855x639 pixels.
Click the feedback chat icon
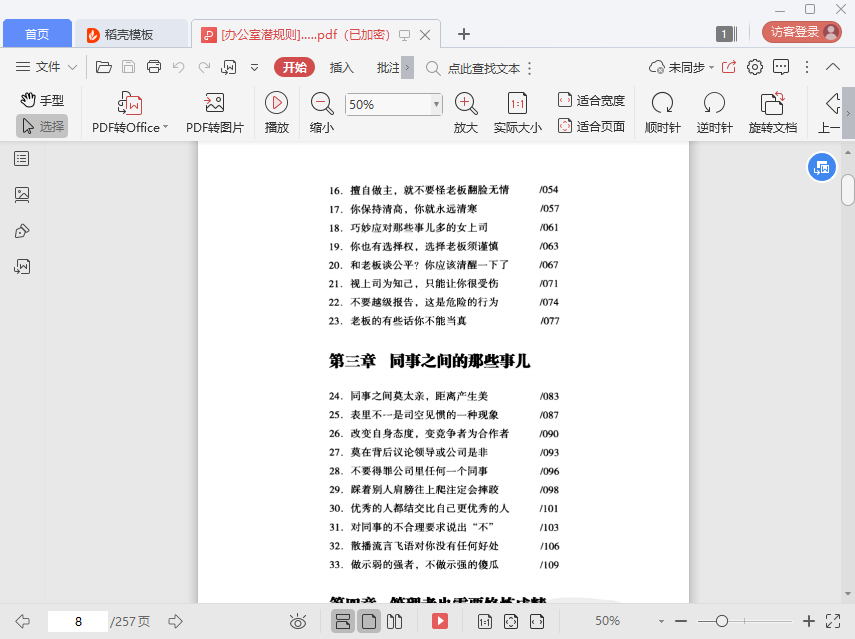(781, 67)
